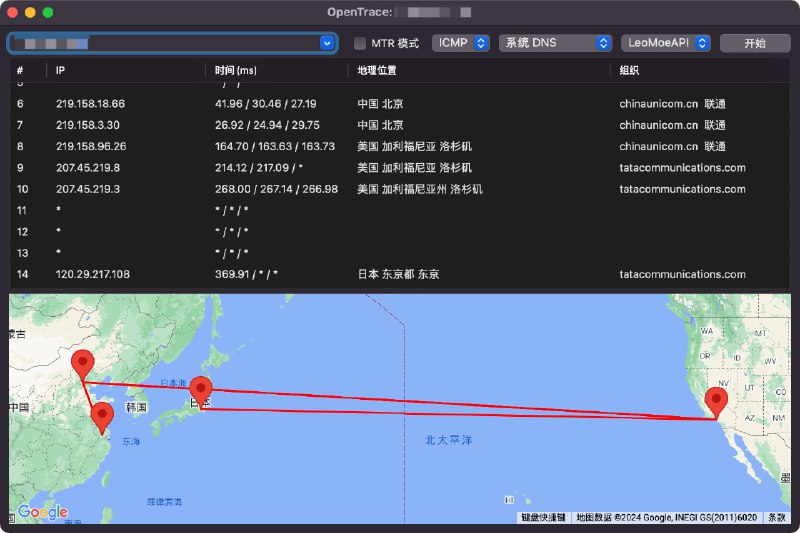The image size is (800, 533).
Task: Click latency value 164.70 / 163.63 / 163.73
Action: coord(274,146)
